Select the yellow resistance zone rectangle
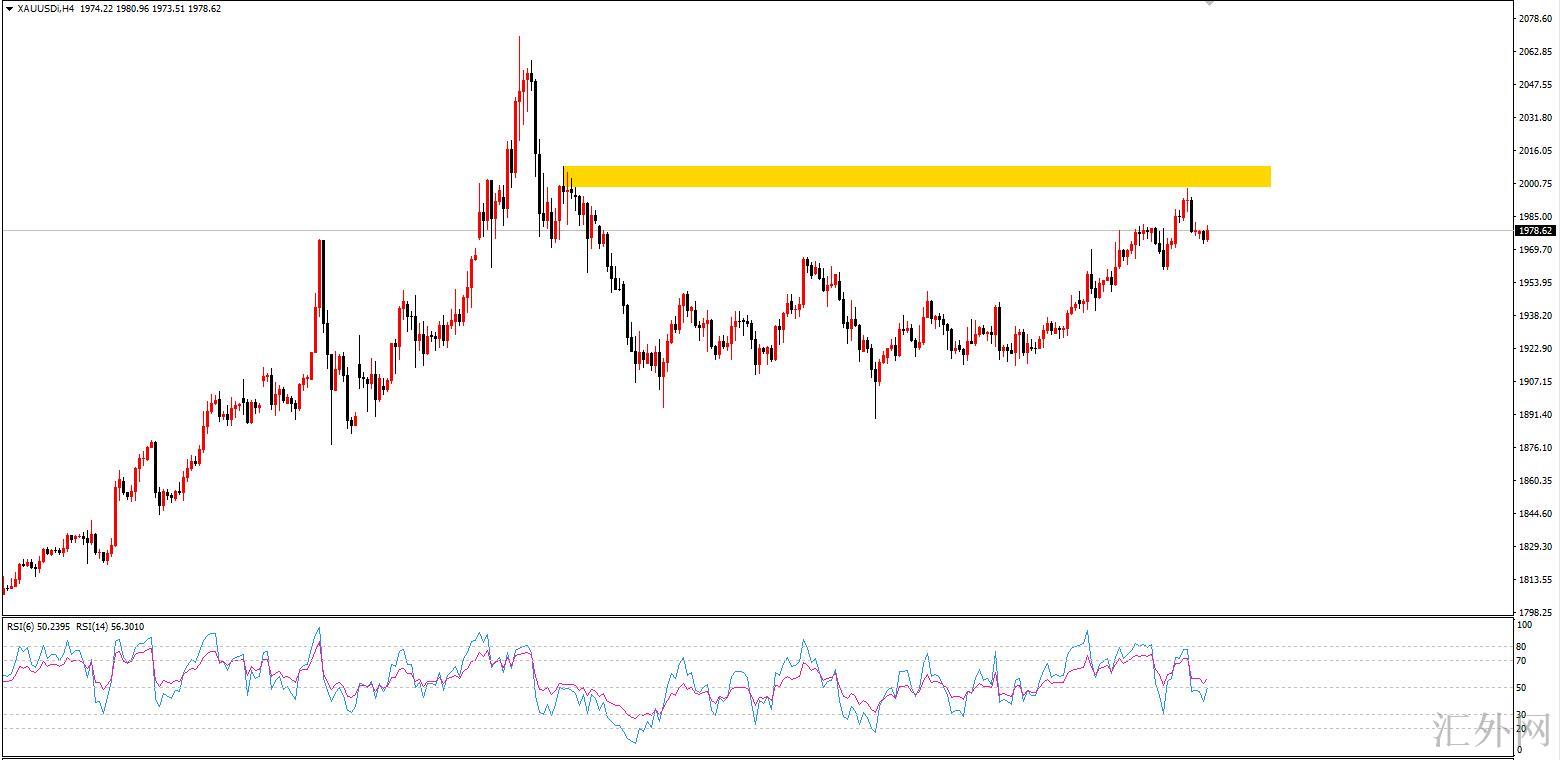 [x=916, y=176]
